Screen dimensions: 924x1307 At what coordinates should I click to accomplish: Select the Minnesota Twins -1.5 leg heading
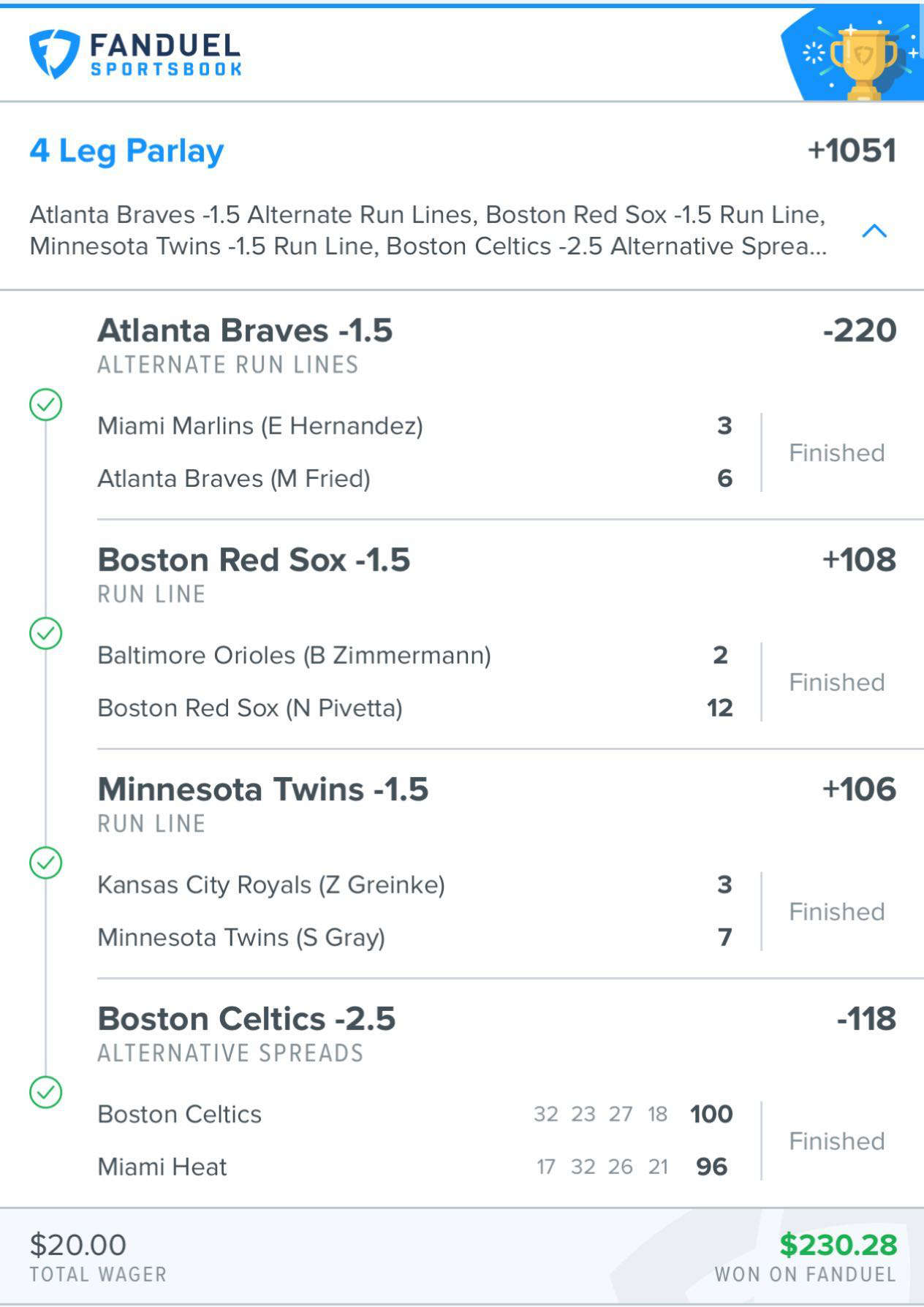(x=263, y=789)
